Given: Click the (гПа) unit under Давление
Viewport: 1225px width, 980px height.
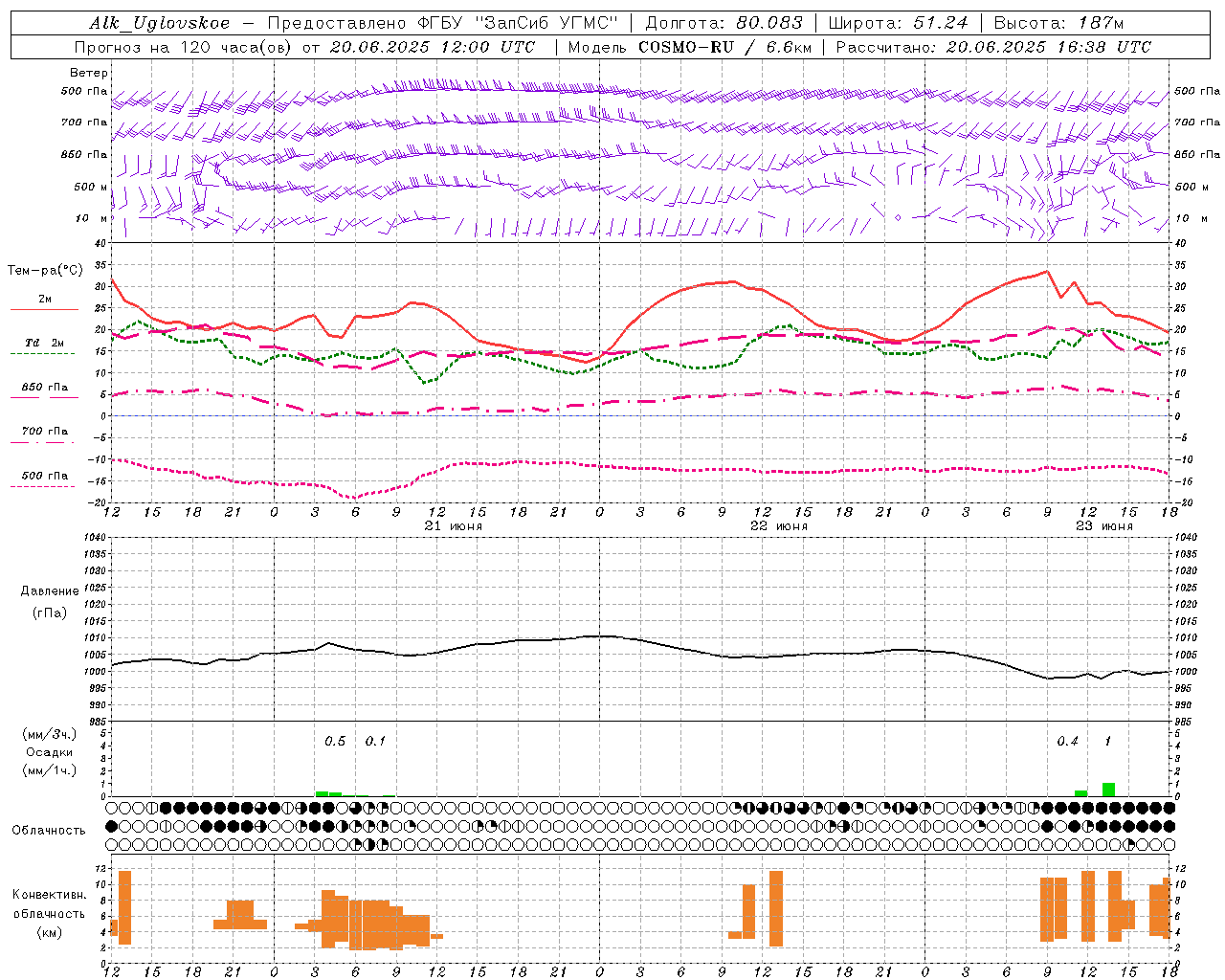Looking at the screenshot, I should coord(50,613).
